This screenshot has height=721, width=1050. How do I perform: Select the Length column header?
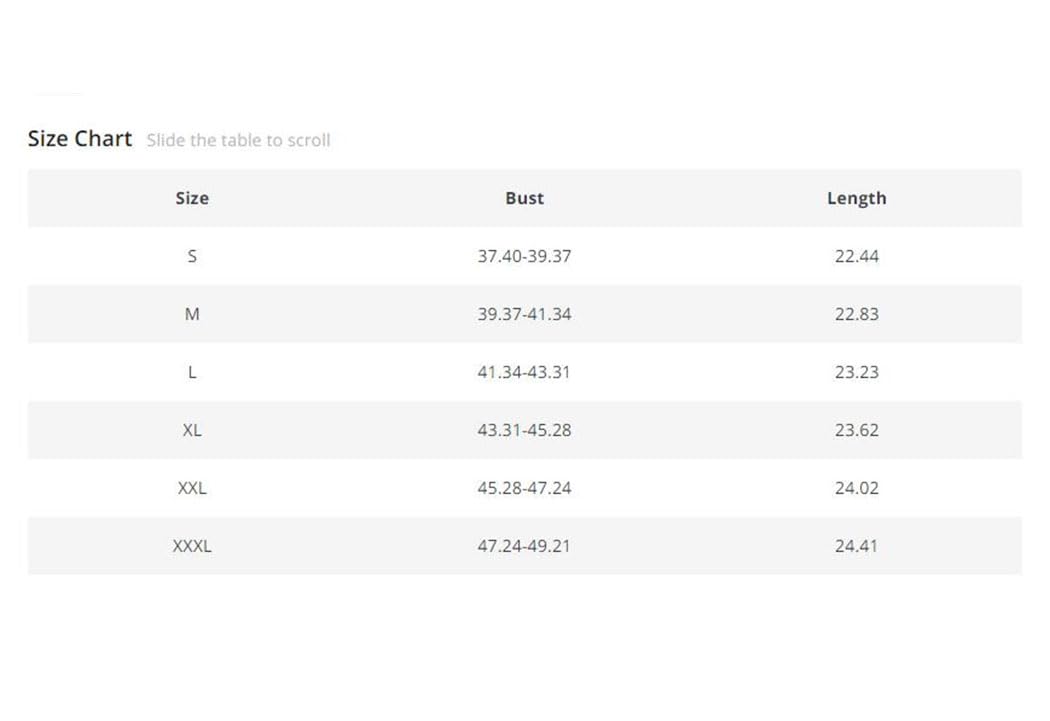(856, 198)
